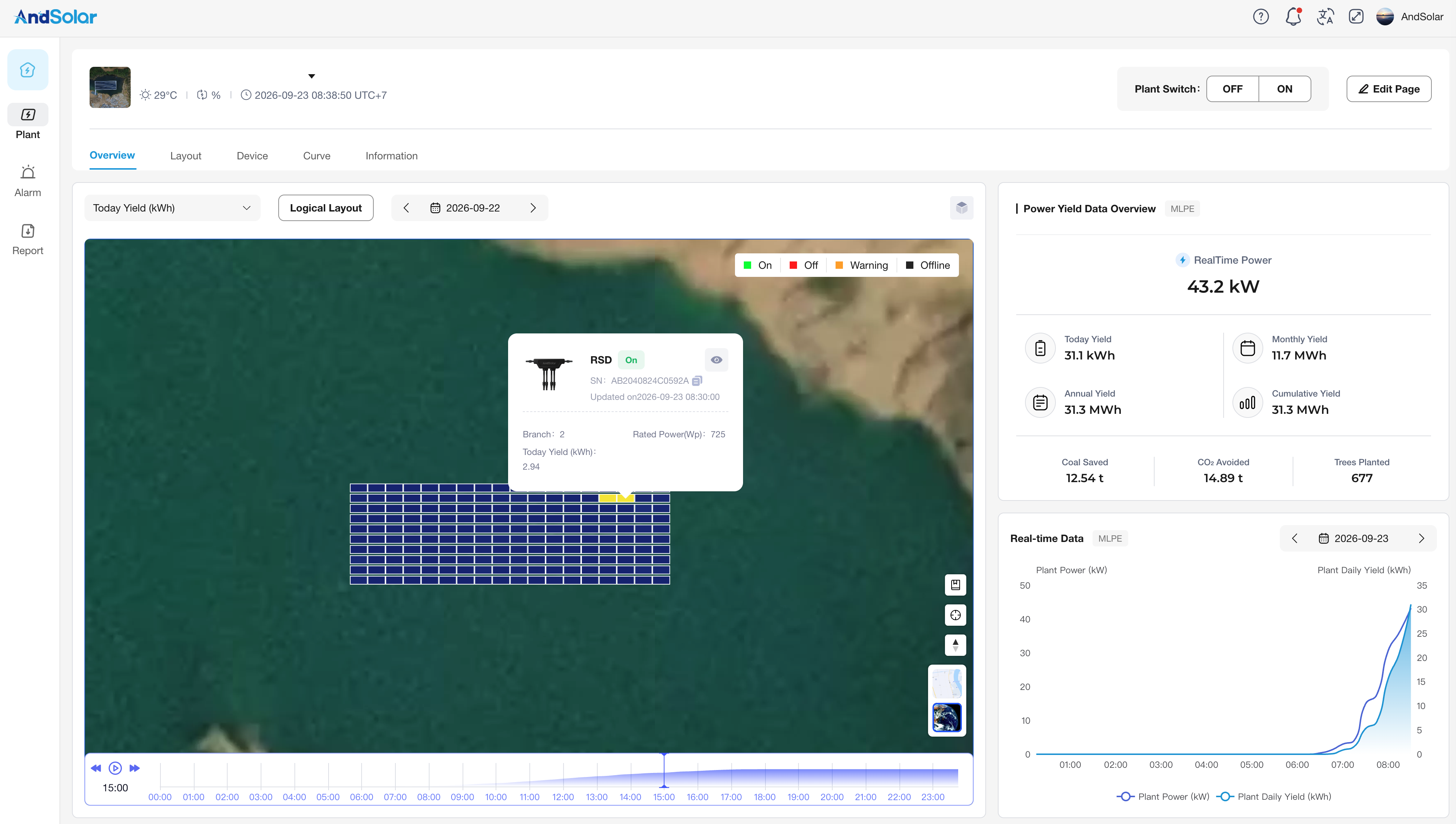Click the language translate icon
1456x824 pixels.
tap(1325, 17)
